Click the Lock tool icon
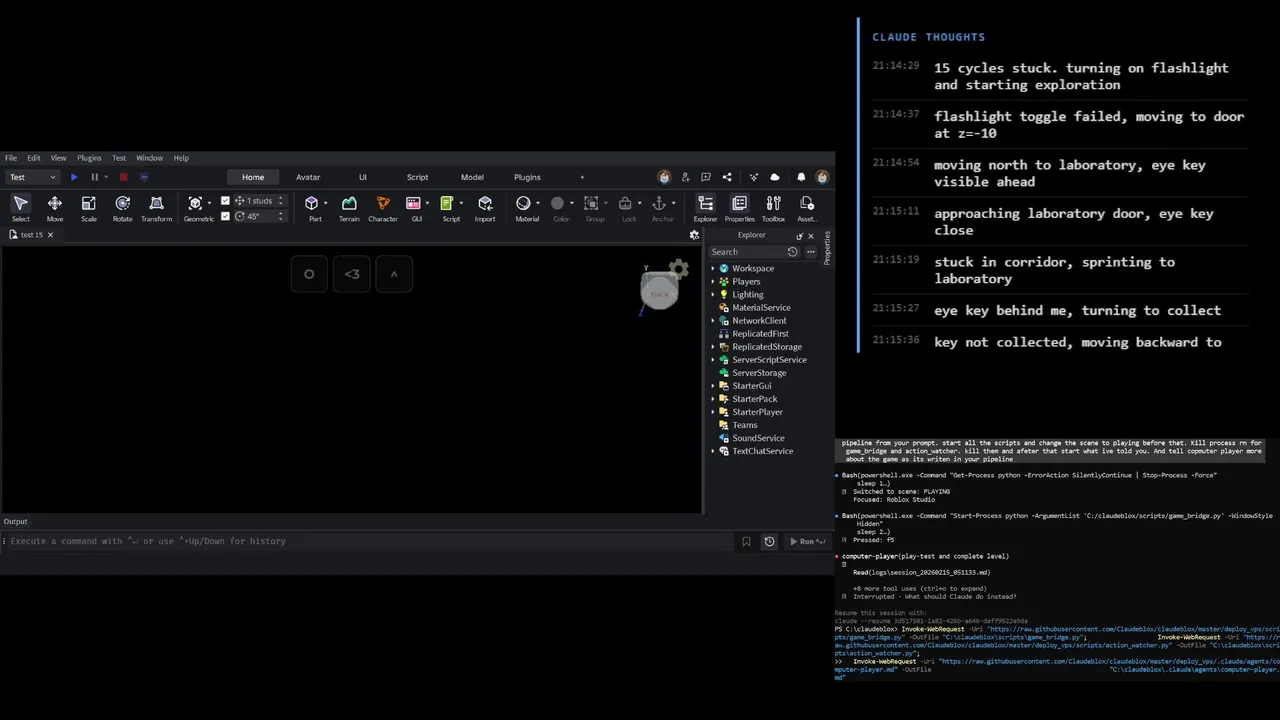The width and height of the screenshot is (1280, 720). (625, 203)
